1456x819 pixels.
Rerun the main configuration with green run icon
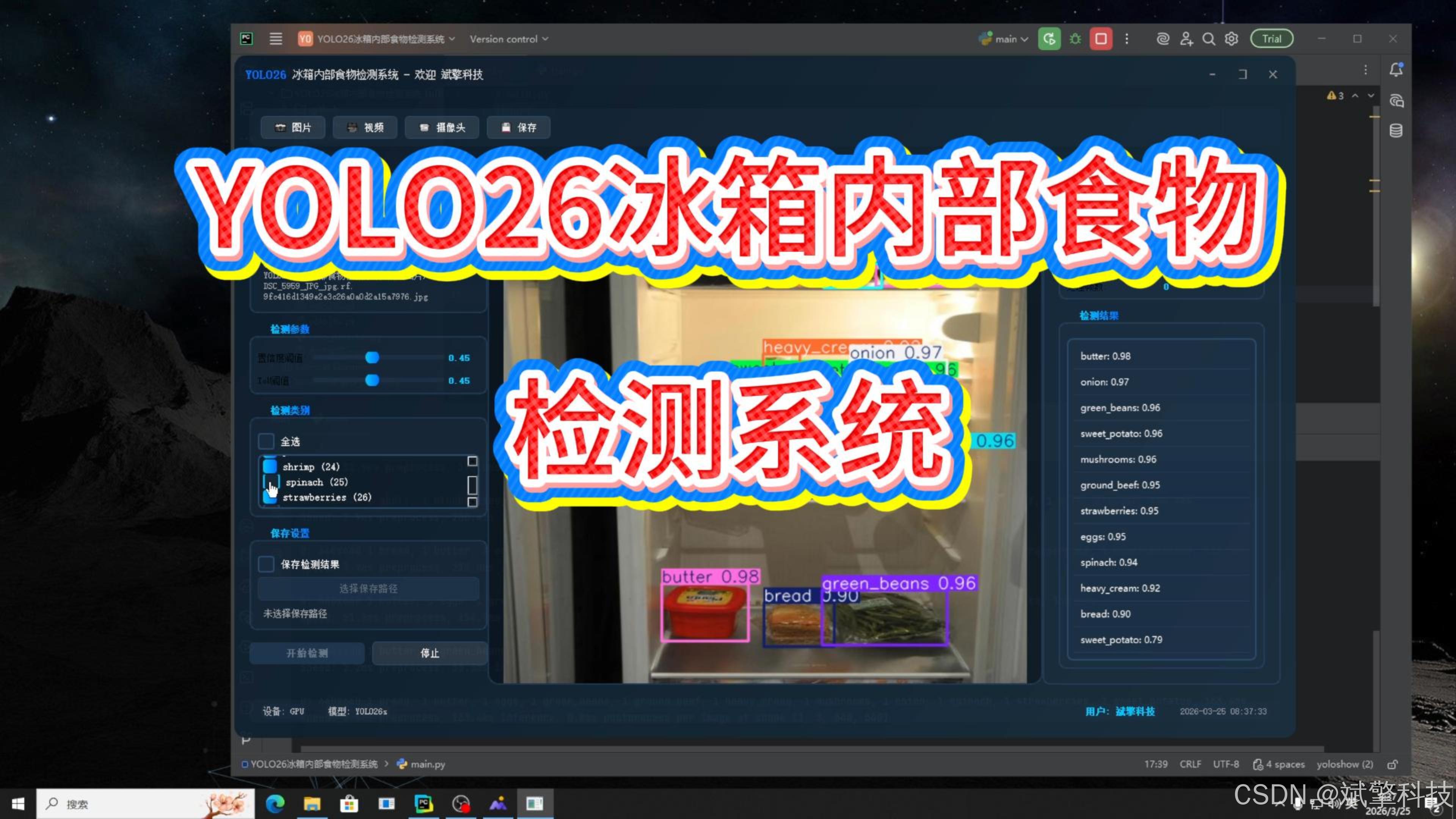coord(1049,39)
